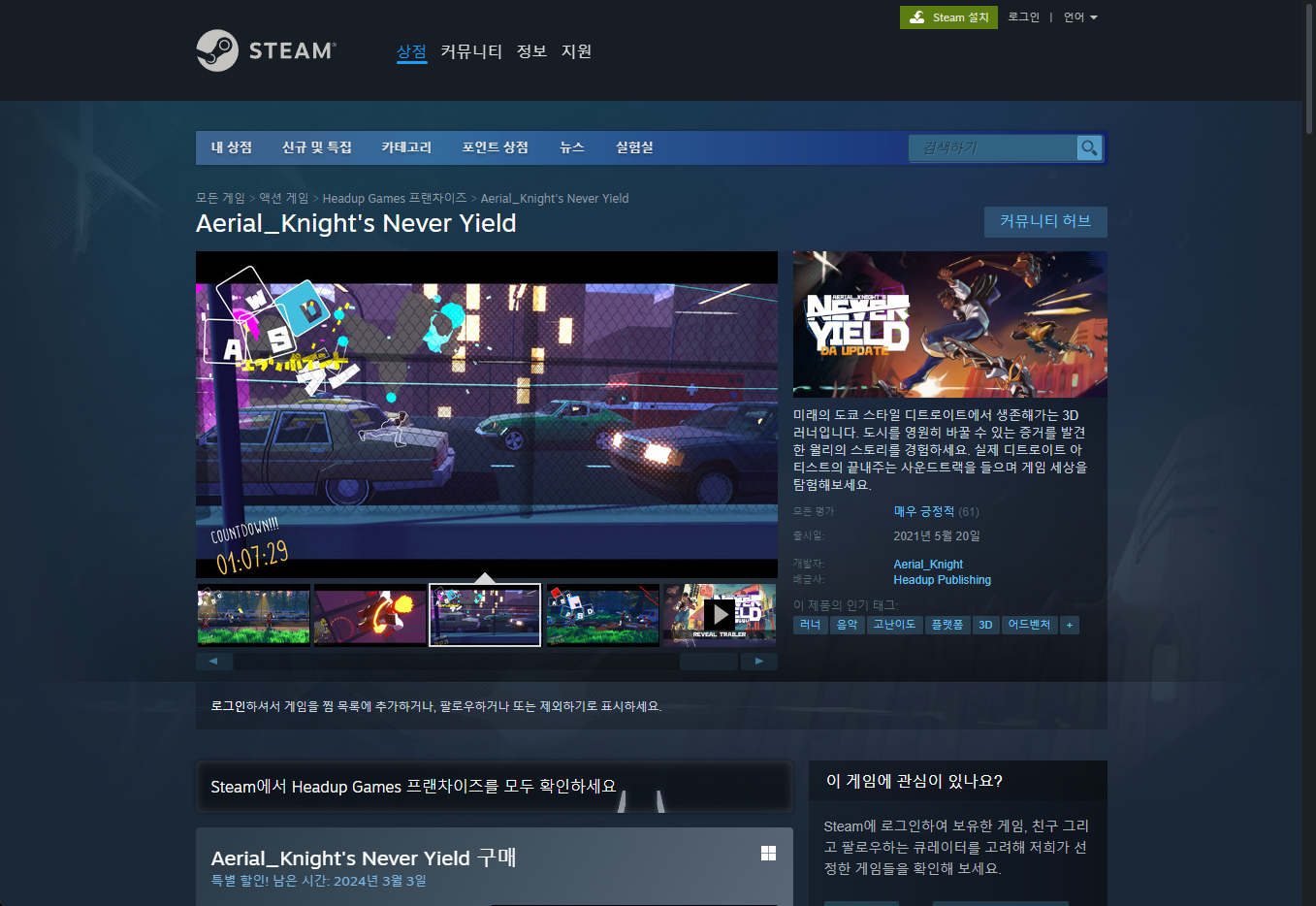Click the 검색하기 search input field
Image resolution: width=1316 pixels, height=906 pixels.
pyautogui.click(x=993, y=147)
